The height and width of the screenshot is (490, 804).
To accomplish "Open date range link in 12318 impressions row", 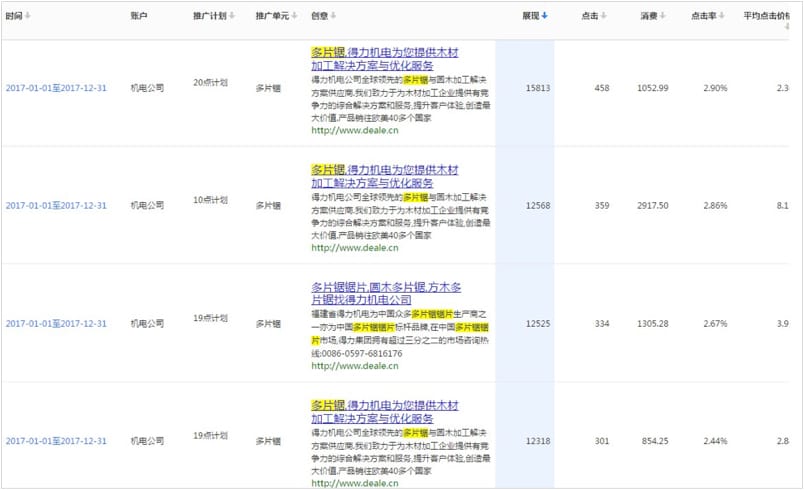I will [56, 441].
